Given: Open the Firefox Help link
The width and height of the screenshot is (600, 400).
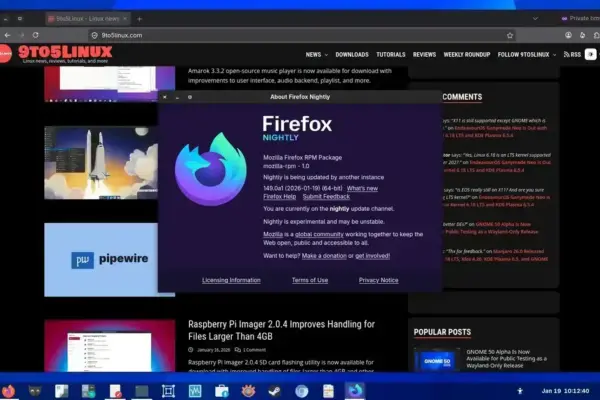Looking at the screenshot, I should pyautogui.click(x=279, y=197).
